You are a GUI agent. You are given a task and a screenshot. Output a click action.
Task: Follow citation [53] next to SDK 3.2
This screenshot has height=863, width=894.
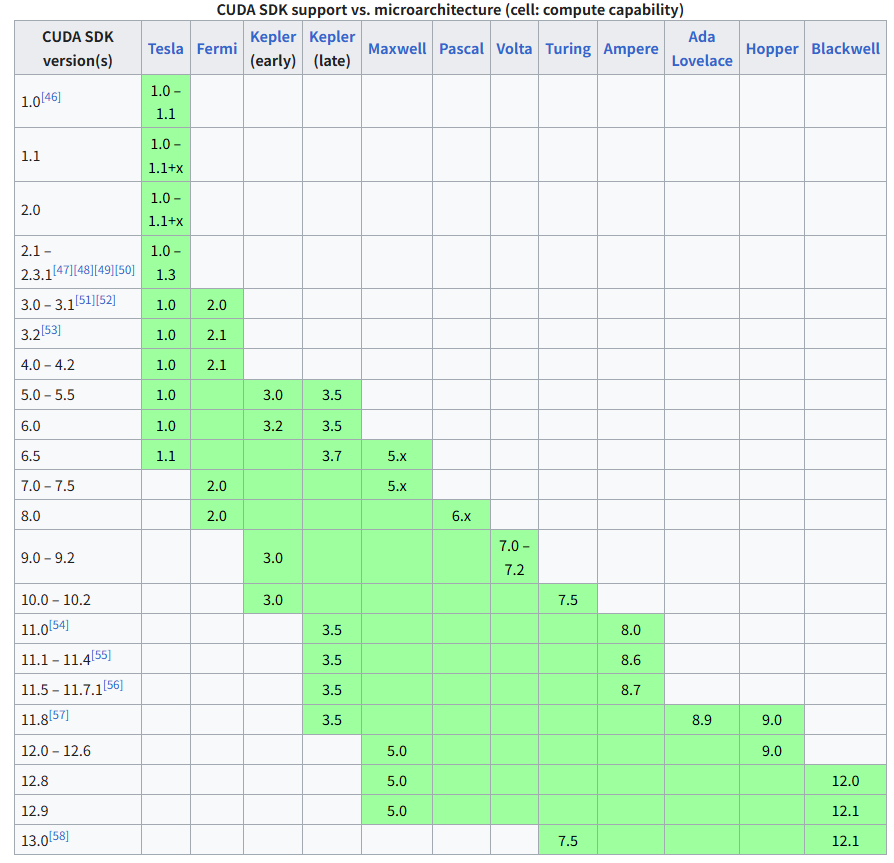point(51,330)
